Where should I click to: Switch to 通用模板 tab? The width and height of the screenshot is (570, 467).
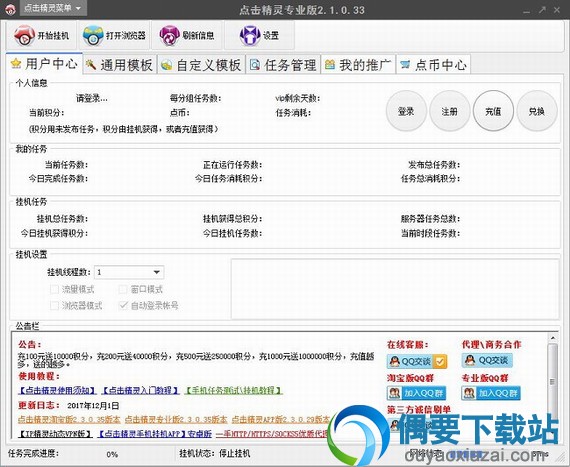tap(120, 65)
